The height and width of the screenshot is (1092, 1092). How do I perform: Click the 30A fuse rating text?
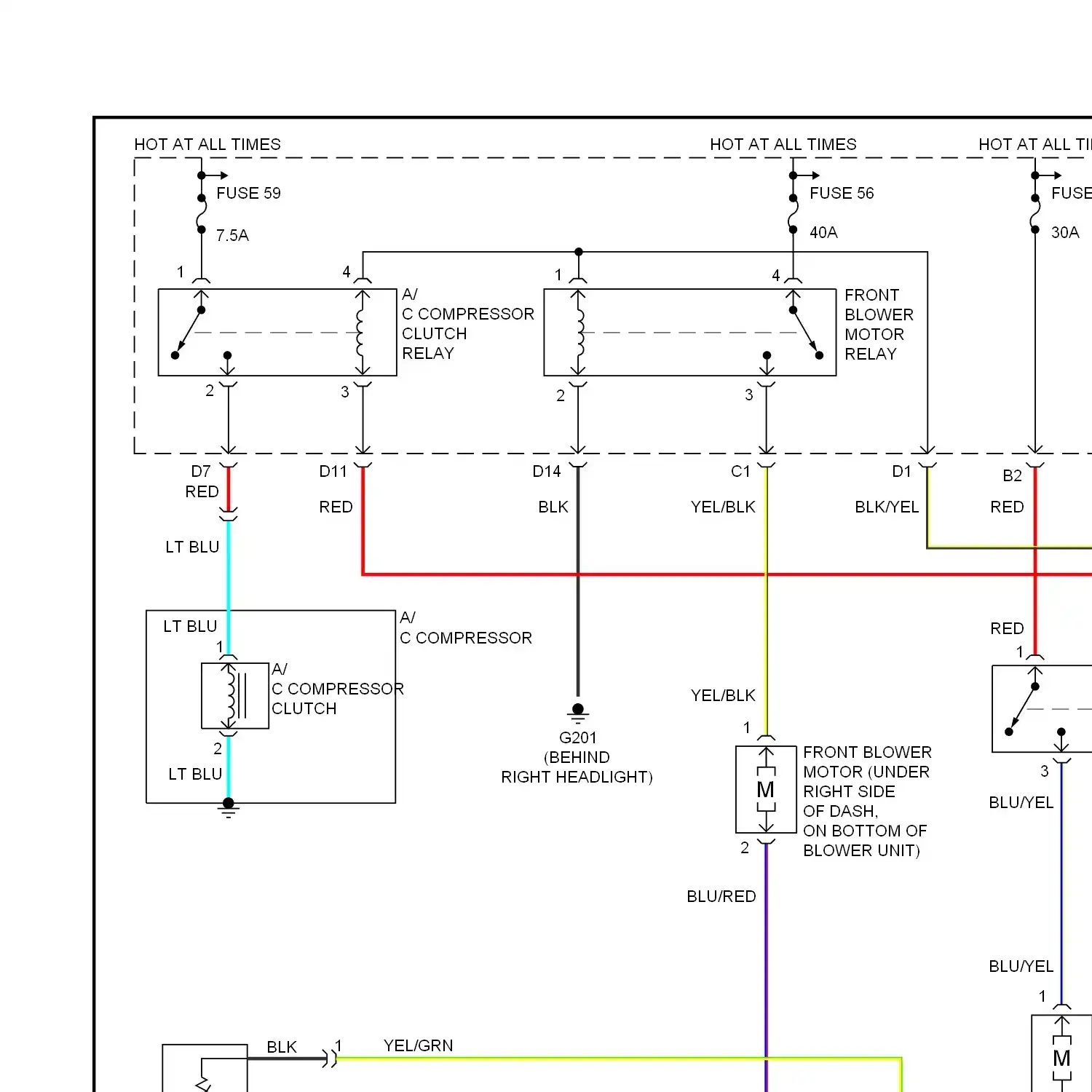coord(1065,232)
